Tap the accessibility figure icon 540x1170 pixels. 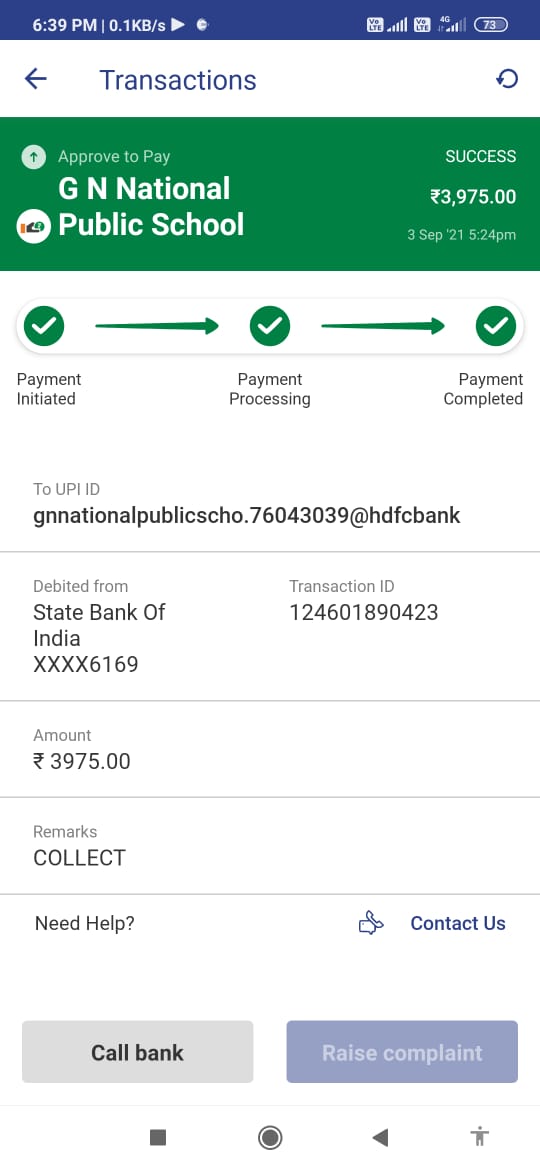tap(480, 1136)
